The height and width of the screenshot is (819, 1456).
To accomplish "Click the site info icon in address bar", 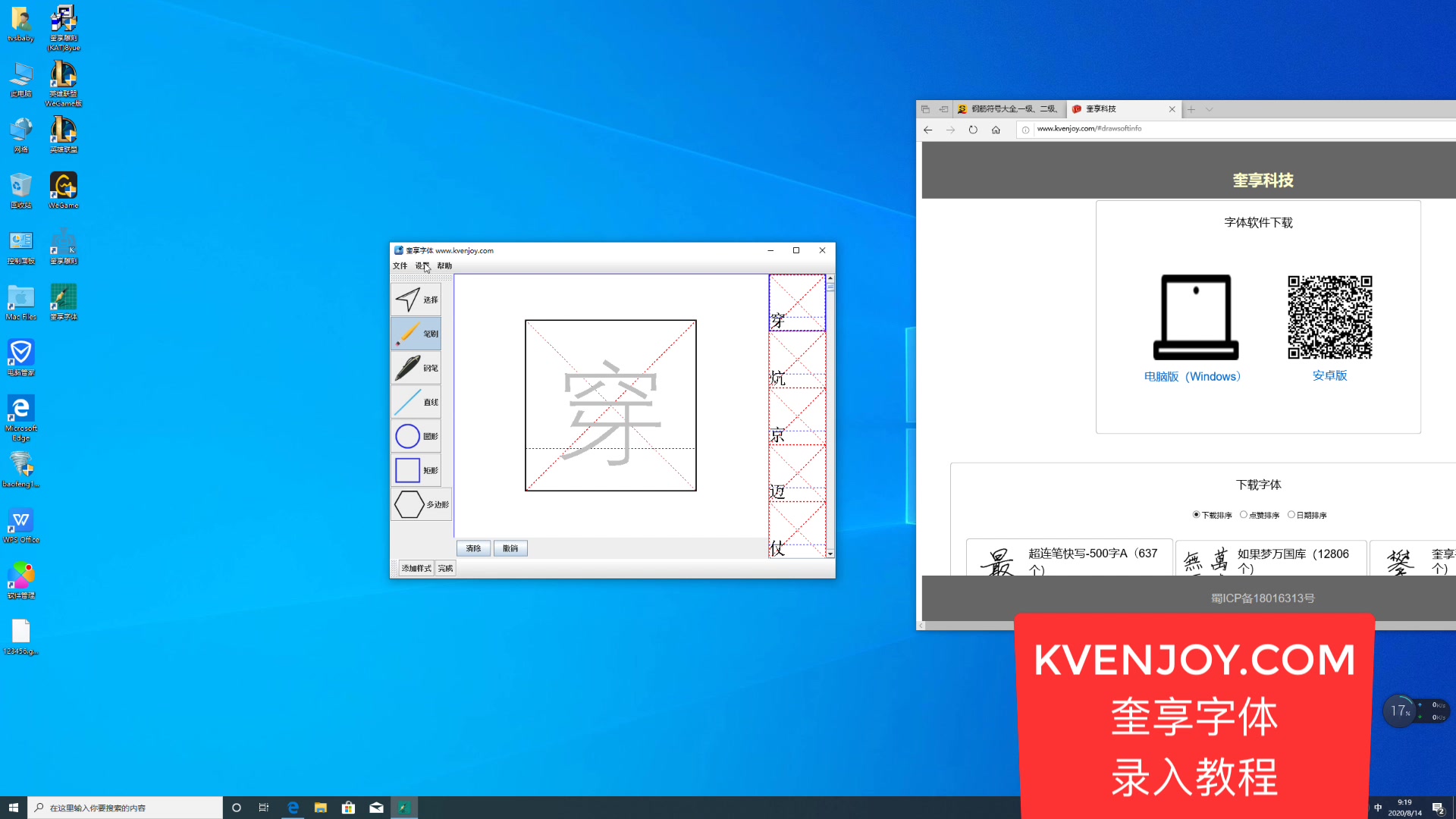I will [1025, 130].
